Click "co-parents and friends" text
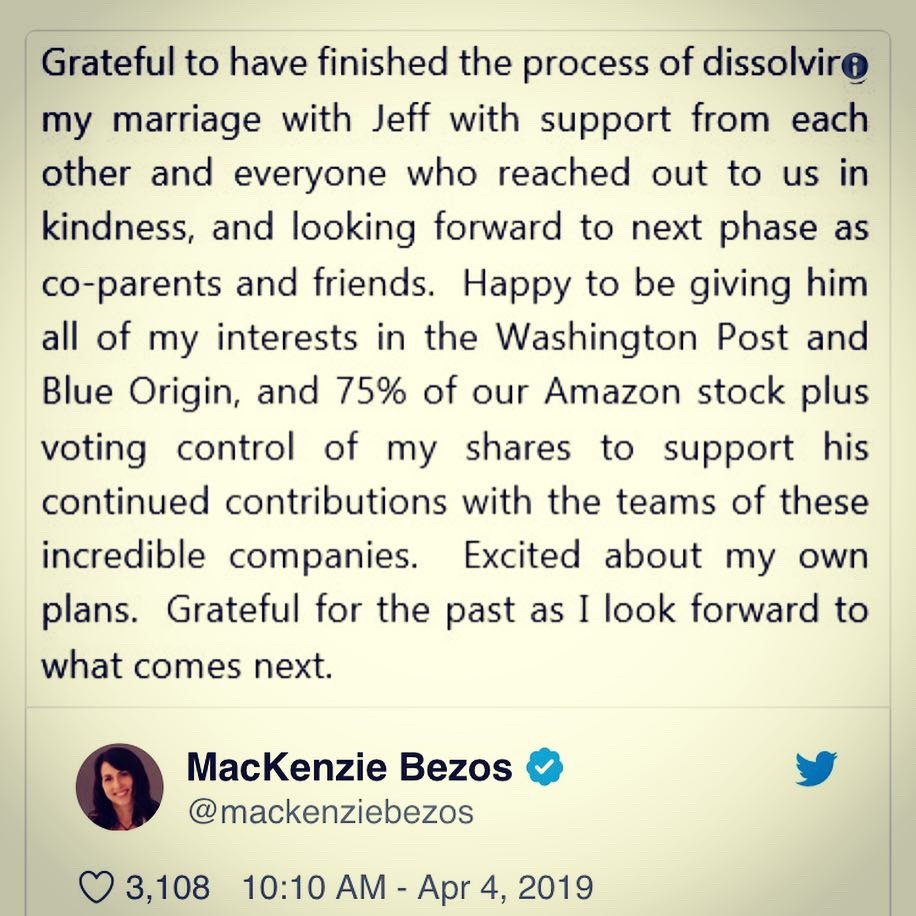Screen dimensions: 916x916 click(x=238, y=284)
